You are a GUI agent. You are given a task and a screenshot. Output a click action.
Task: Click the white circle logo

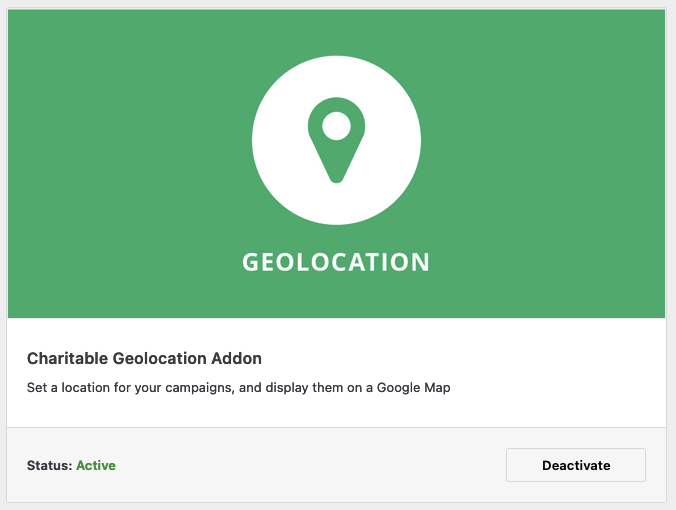(336, 140)
